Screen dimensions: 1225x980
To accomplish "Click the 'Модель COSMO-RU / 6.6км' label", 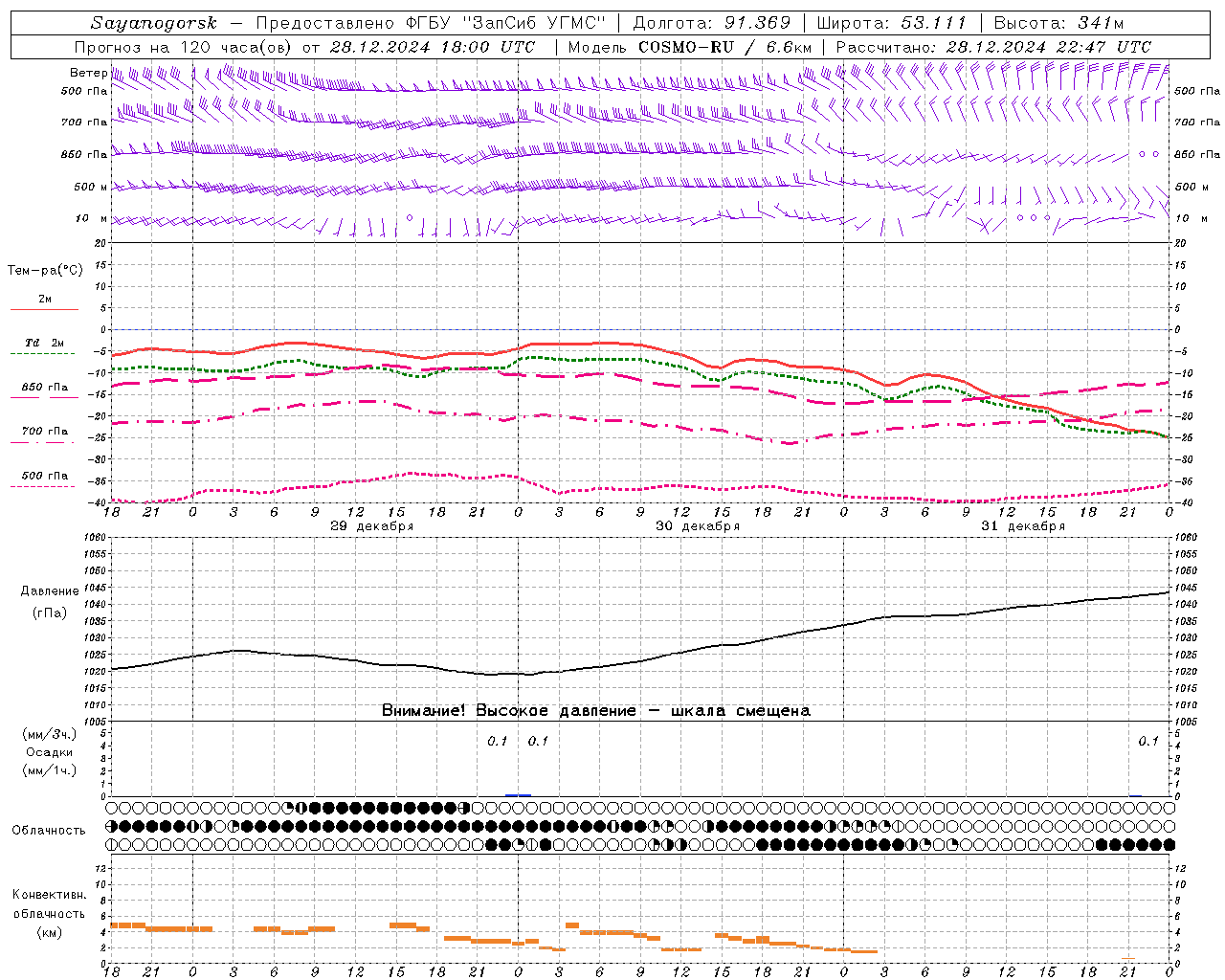I will pos(690,47).
